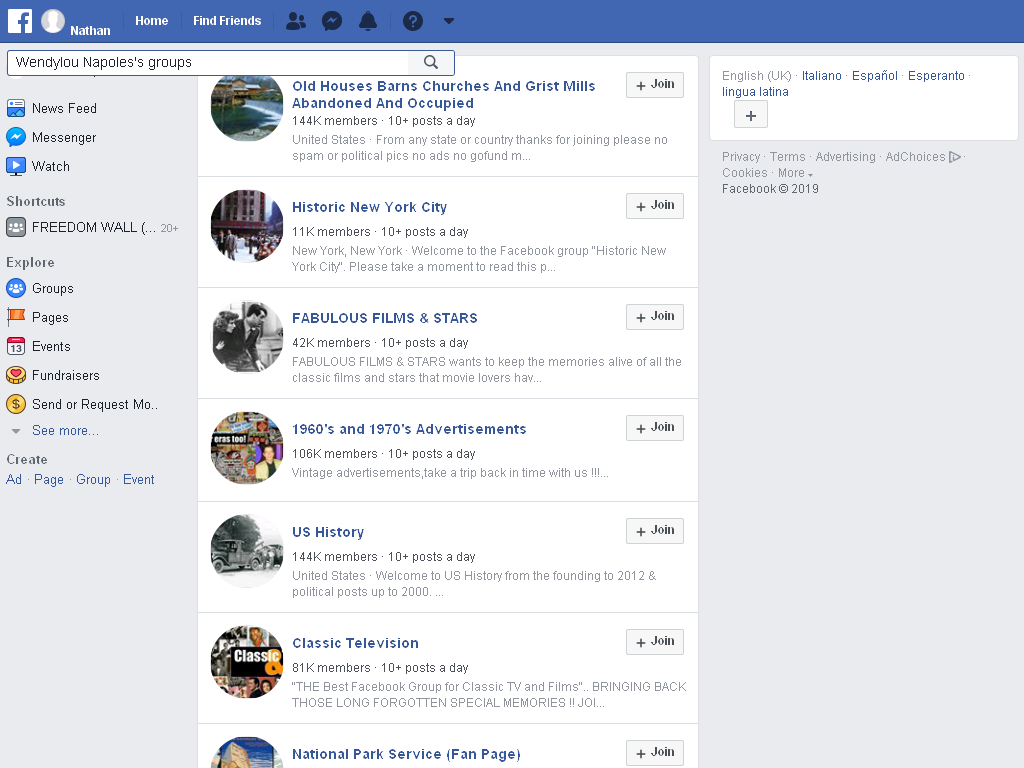The height and width of the screenshot is (768, 1024).
Task: Open Messenger in left sidebar
Action: point(64,138)
